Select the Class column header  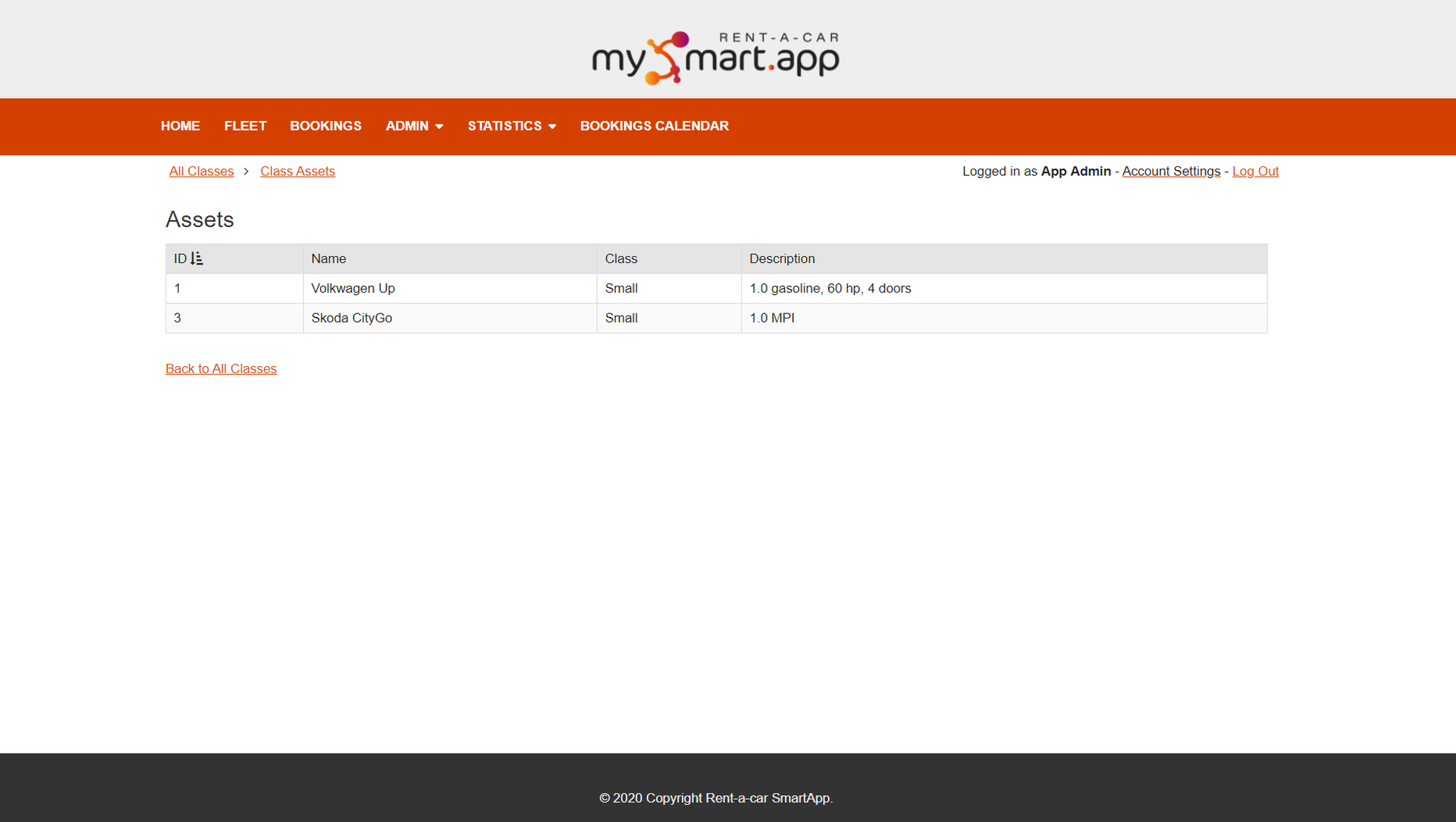[621, 258]
